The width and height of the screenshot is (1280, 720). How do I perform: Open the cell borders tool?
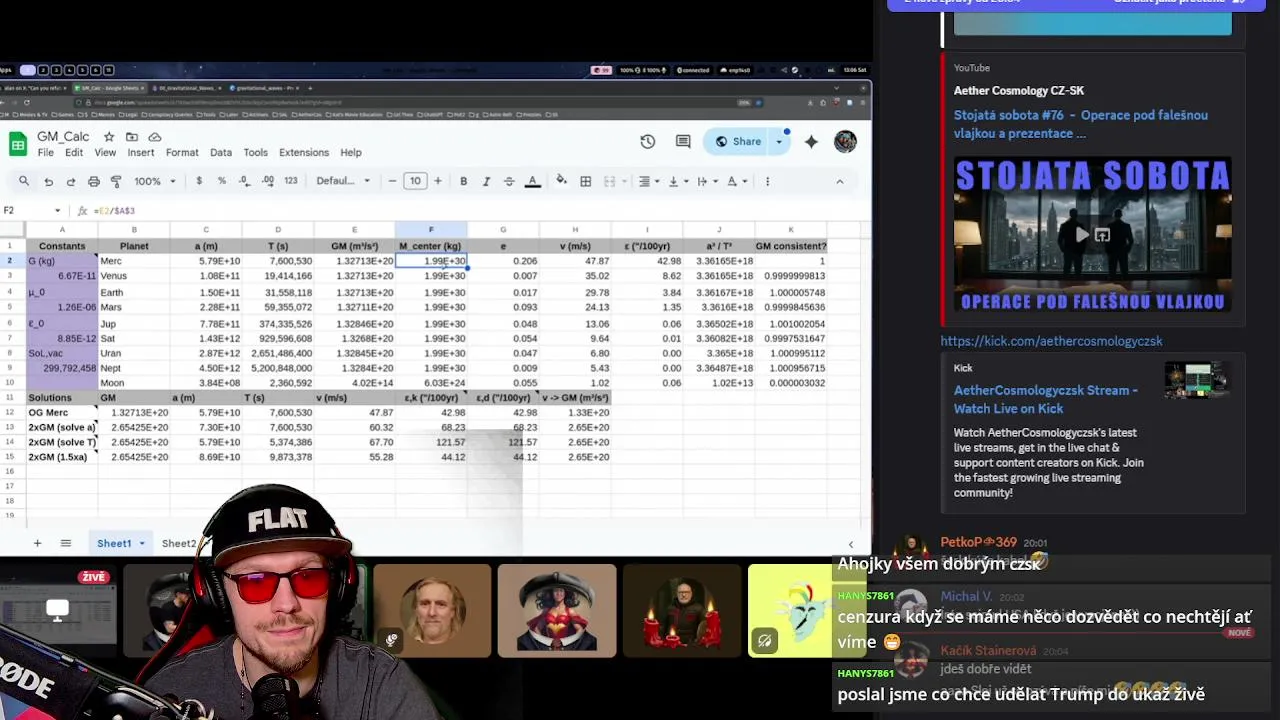click(585, 181)
